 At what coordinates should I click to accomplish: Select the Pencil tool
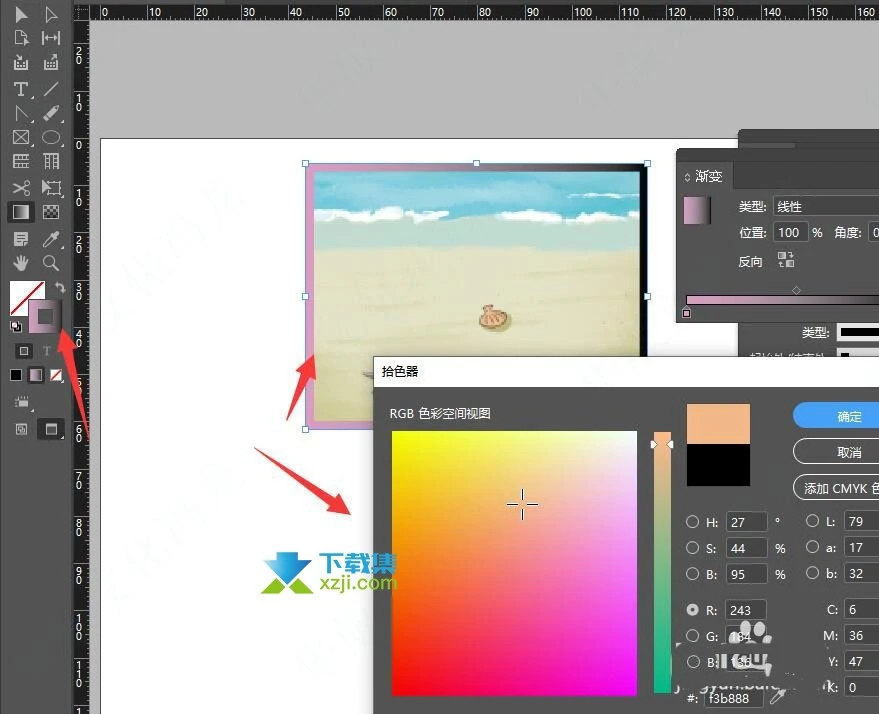tap(51, 113)
